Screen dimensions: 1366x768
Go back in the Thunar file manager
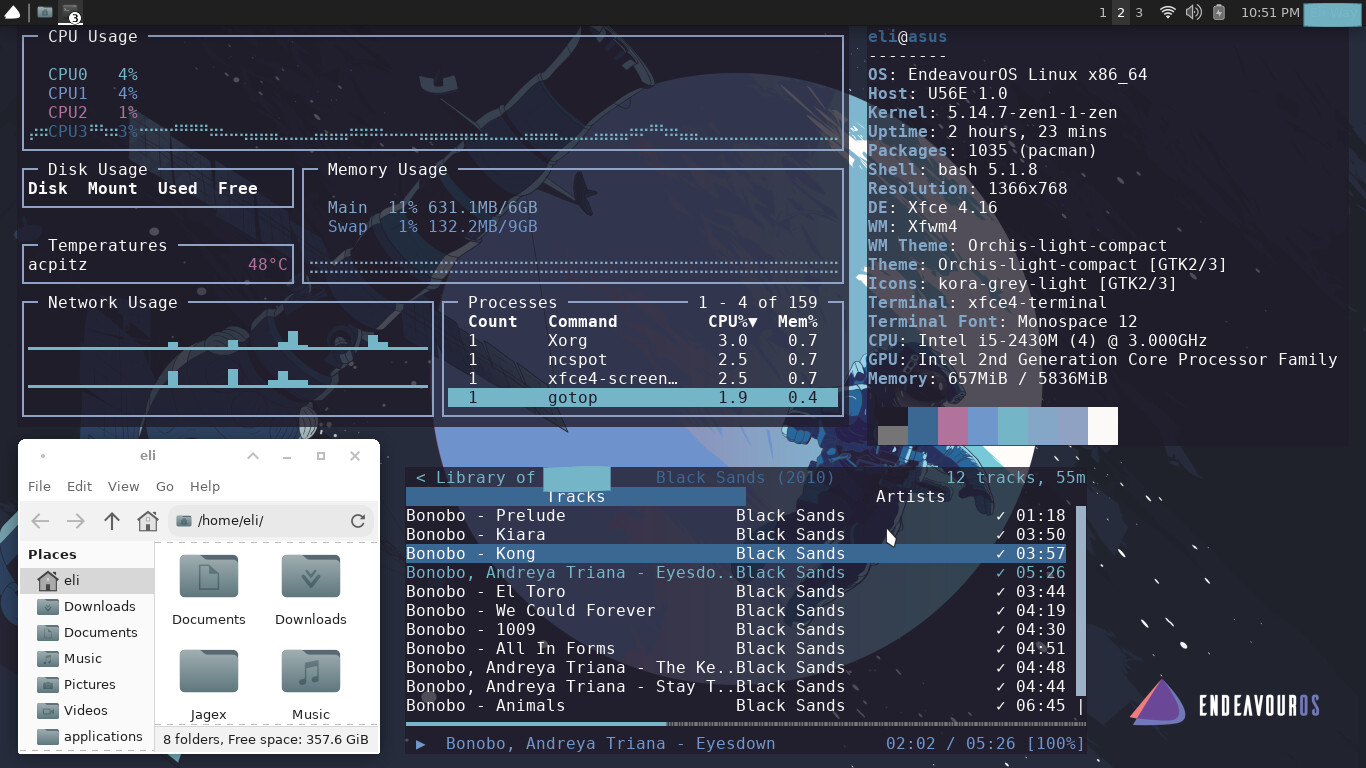click(40, 520)
